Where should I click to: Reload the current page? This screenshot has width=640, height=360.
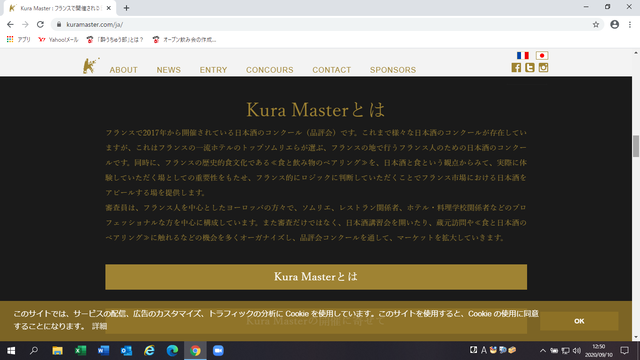pos(40,24)
